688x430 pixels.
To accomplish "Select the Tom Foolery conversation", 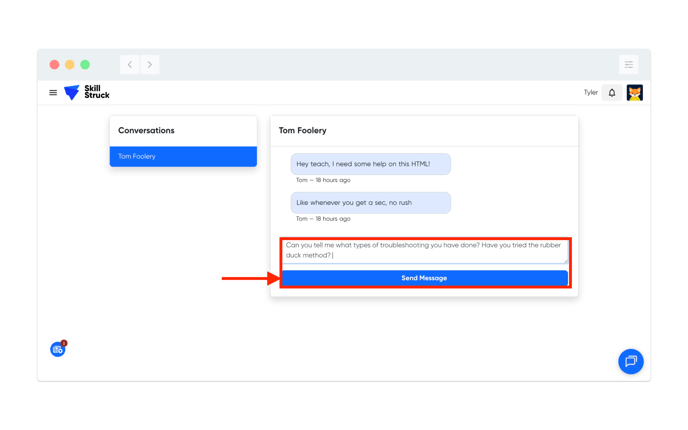I will click(x=183, y=157).
